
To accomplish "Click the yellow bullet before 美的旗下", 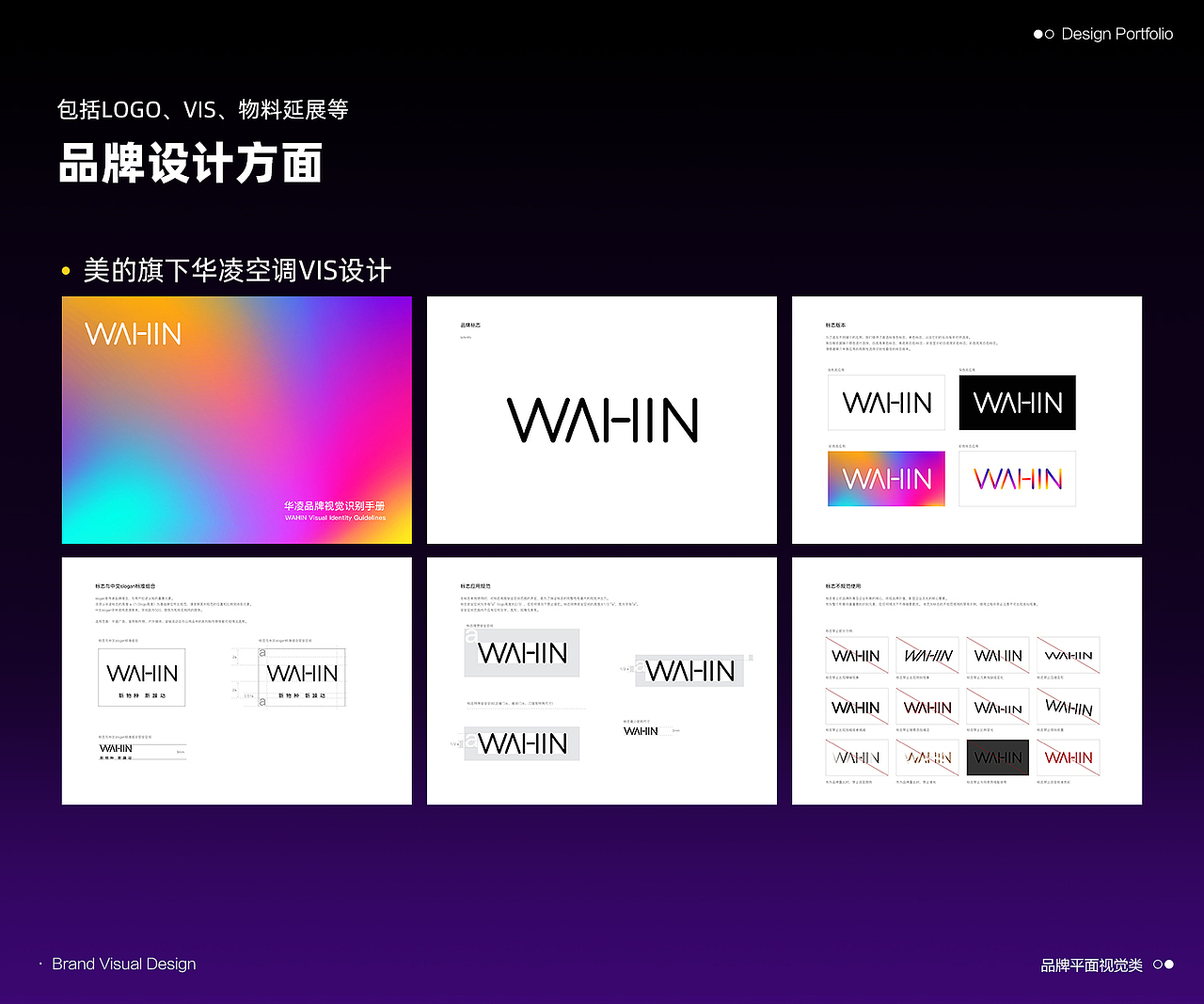I will [x=66, y=271].
